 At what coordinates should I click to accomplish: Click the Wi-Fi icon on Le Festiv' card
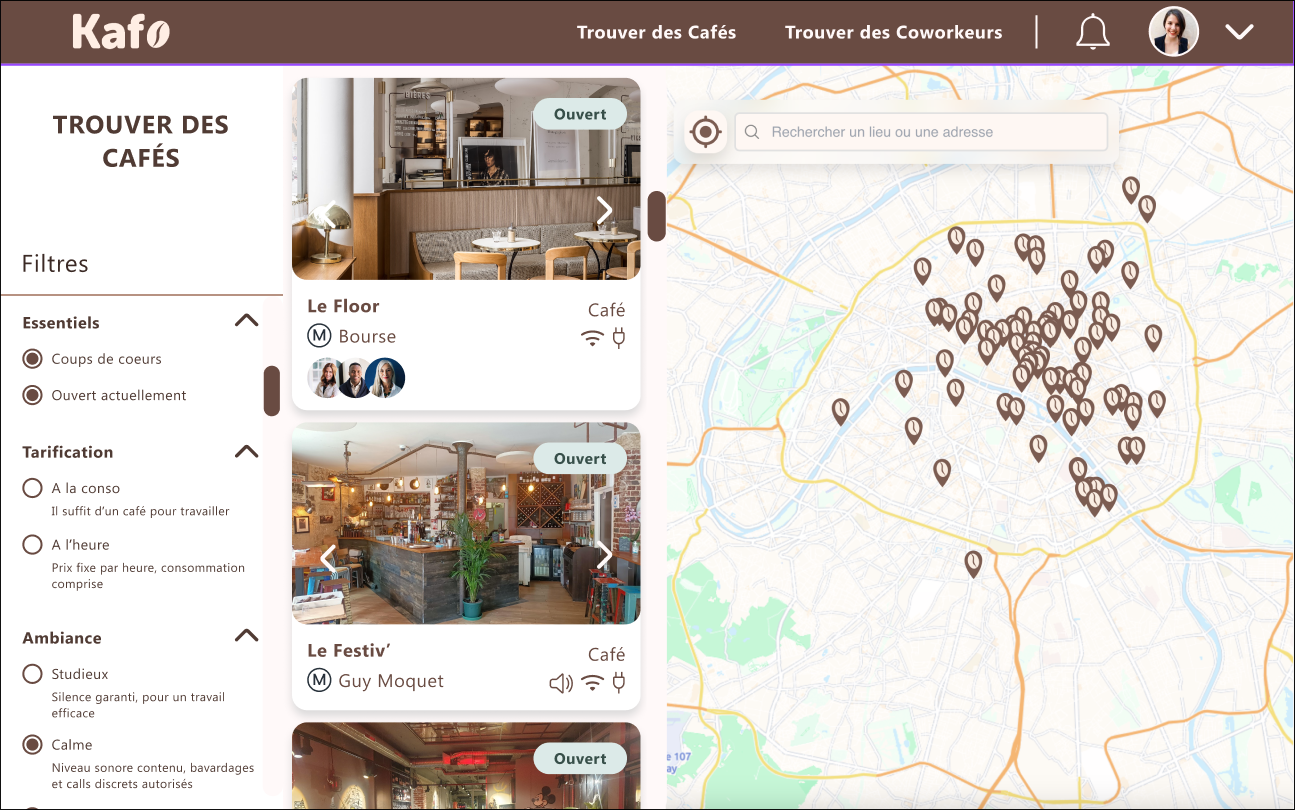(x=593, y=683)
